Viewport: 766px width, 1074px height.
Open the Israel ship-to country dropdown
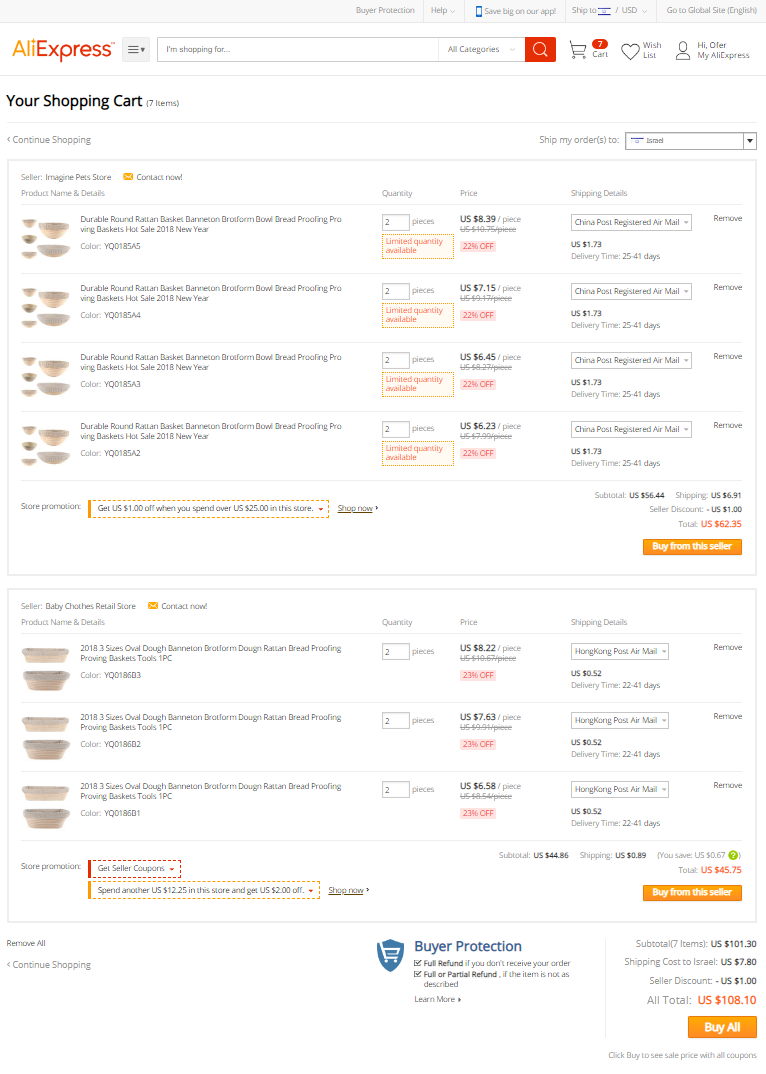pyautogui.click(x=691, y=140)
